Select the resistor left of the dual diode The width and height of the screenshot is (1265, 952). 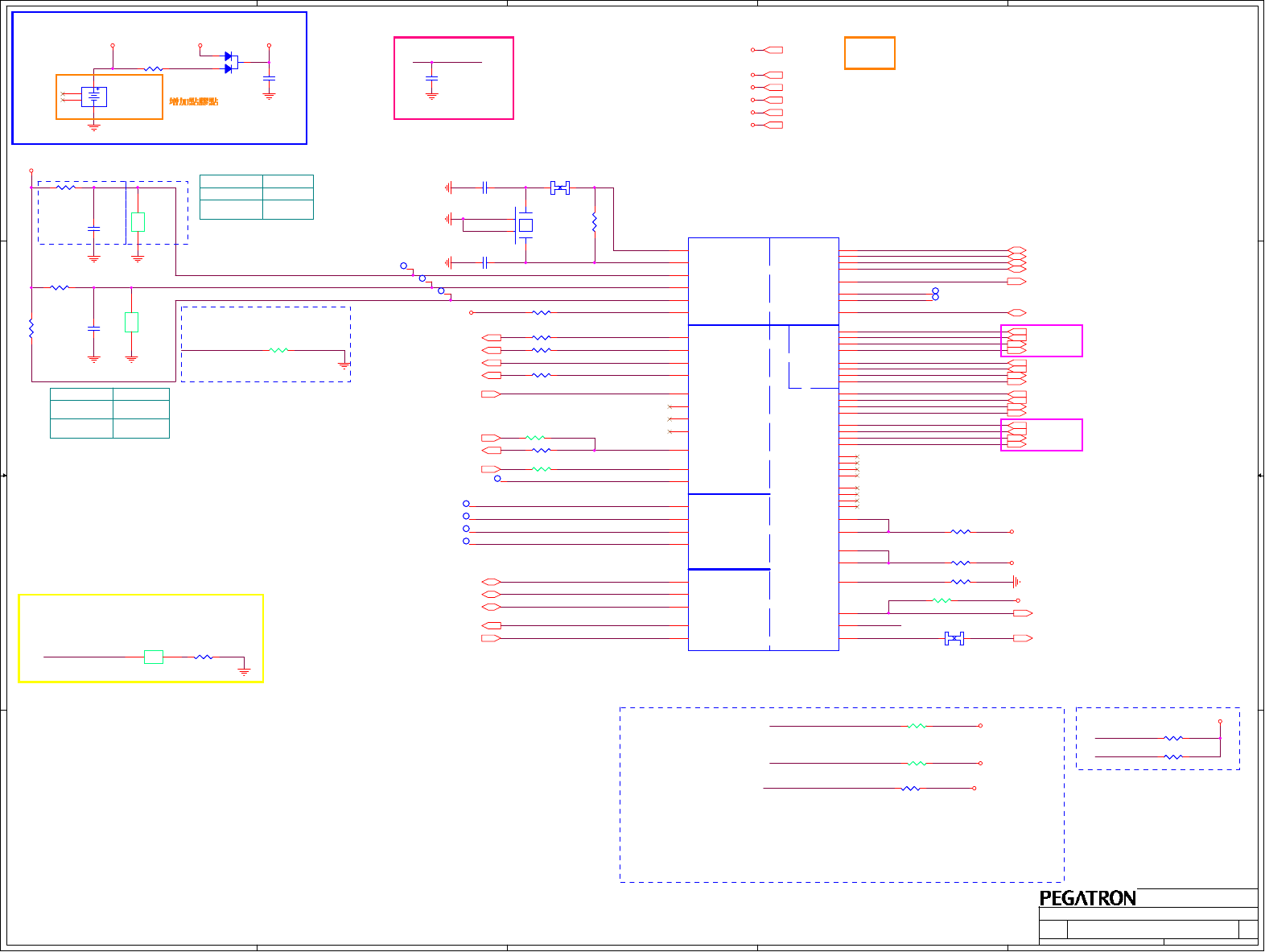(153, 69)
